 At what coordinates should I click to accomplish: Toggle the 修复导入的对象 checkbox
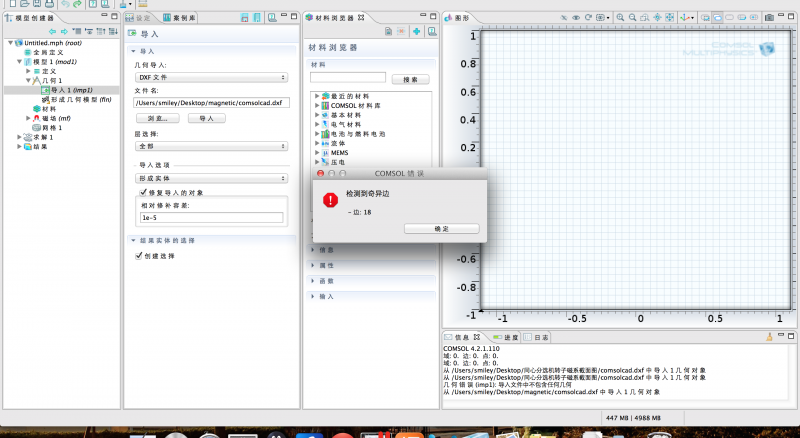[x=143, y=192]
